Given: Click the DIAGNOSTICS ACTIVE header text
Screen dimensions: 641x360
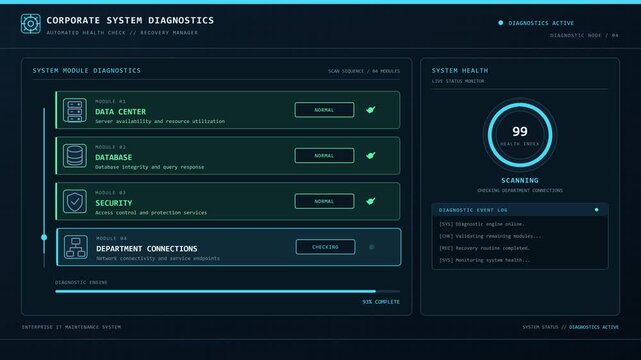Looking at the screenshot, I should tap(541, 23).
